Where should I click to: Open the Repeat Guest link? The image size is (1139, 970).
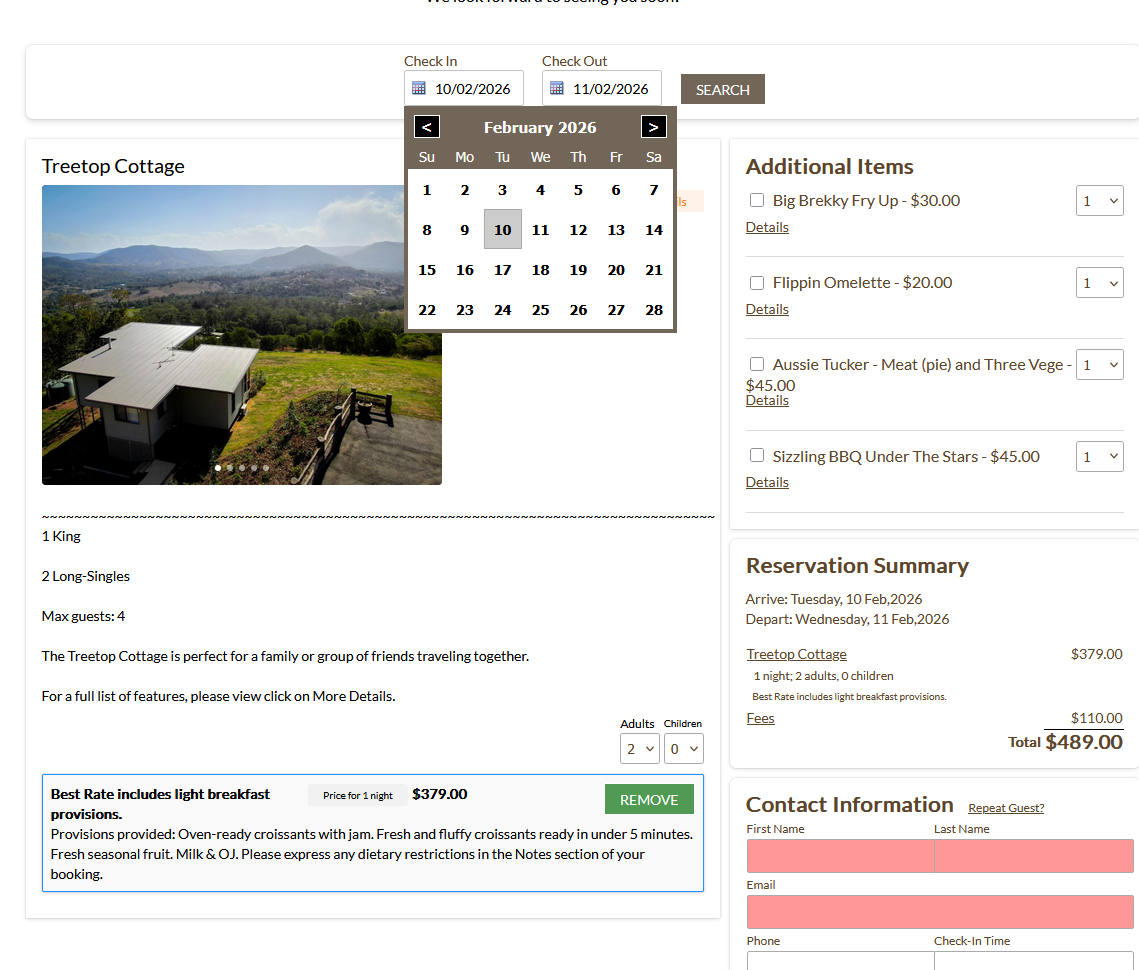tap(1005, 808)
